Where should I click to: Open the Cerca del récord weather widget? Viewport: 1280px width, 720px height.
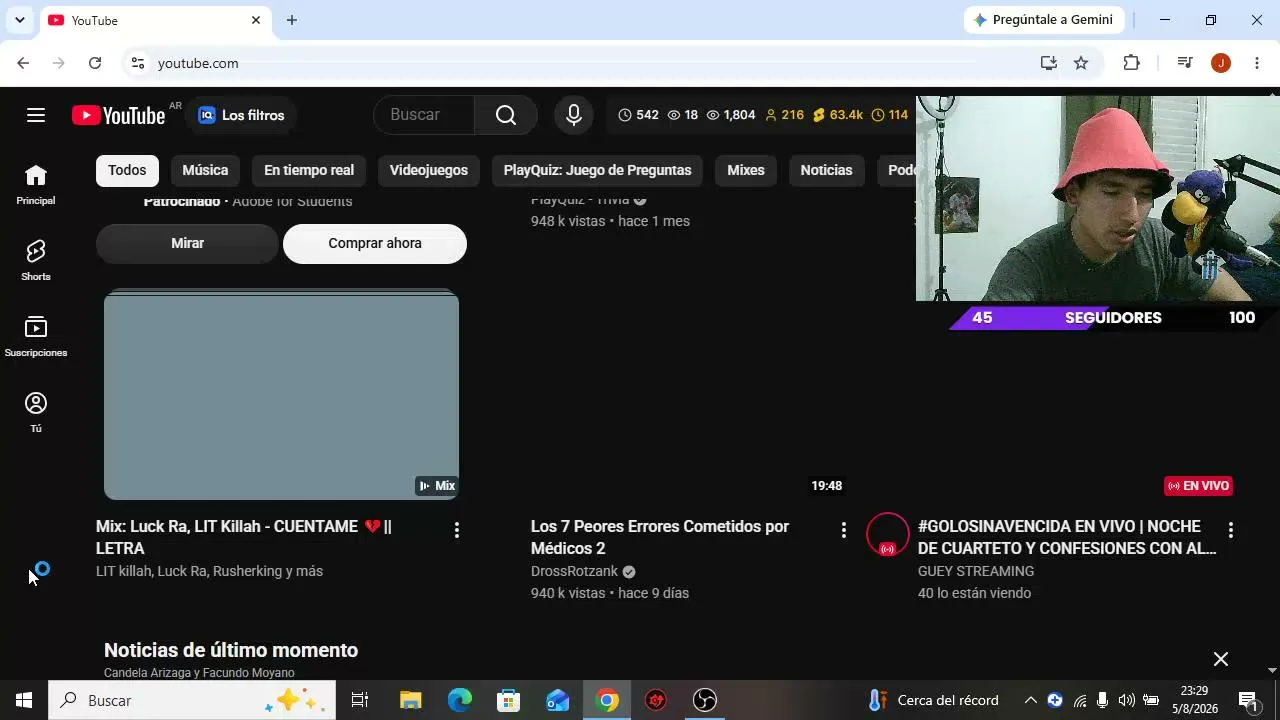pos(934,700)
